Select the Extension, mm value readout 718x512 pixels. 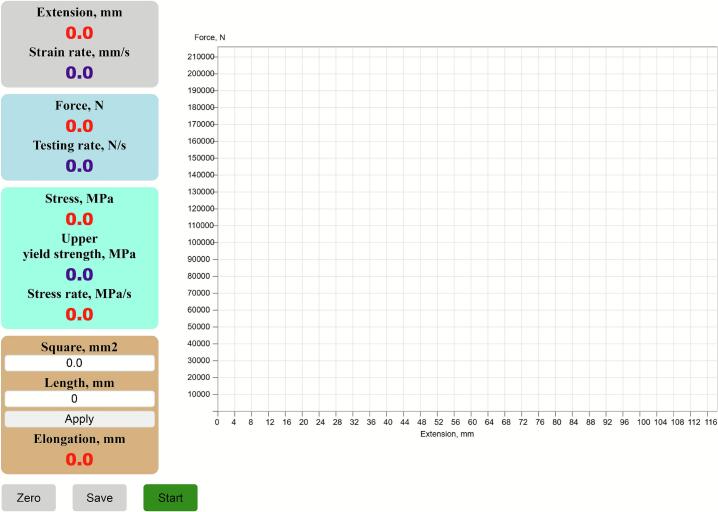(79, 33)
